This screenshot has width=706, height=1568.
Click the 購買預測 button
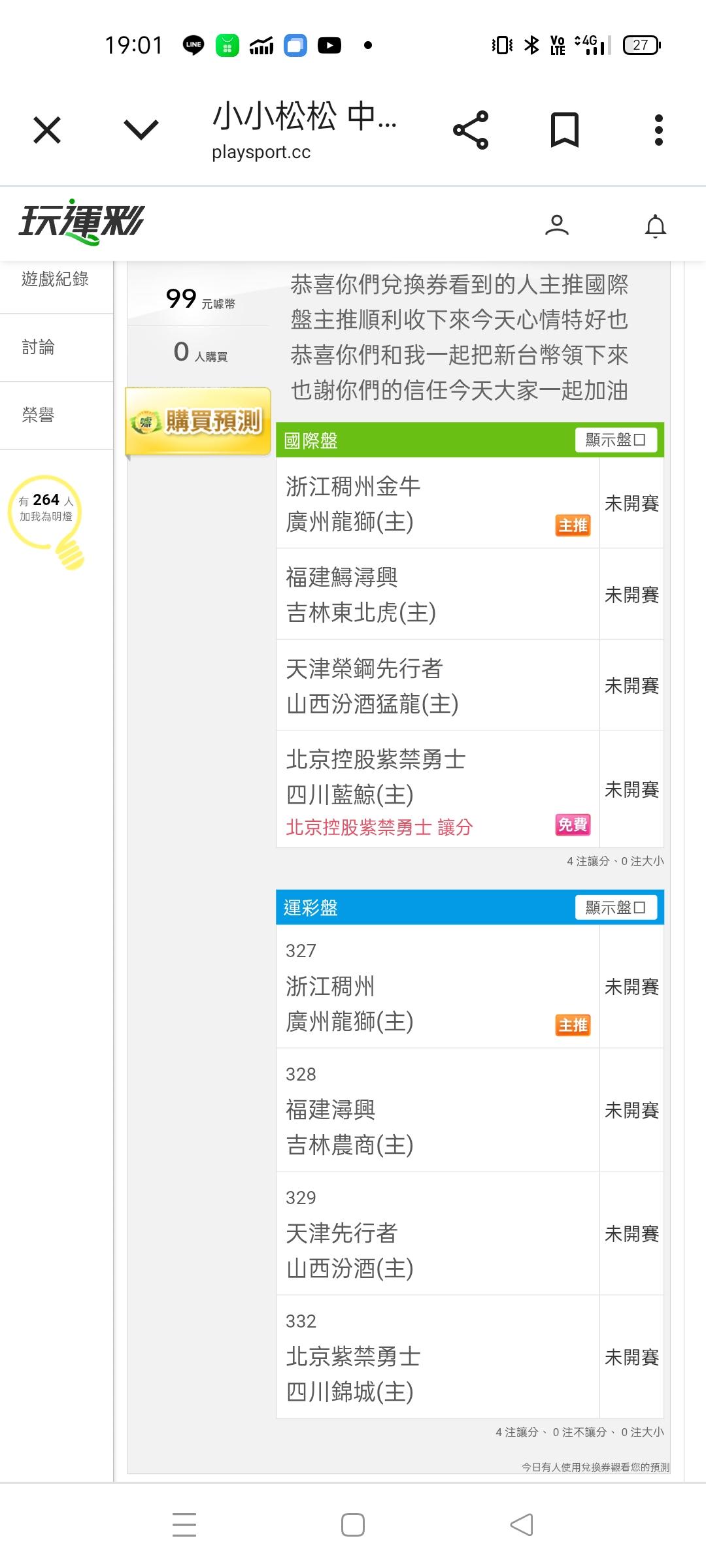(199, 421)
